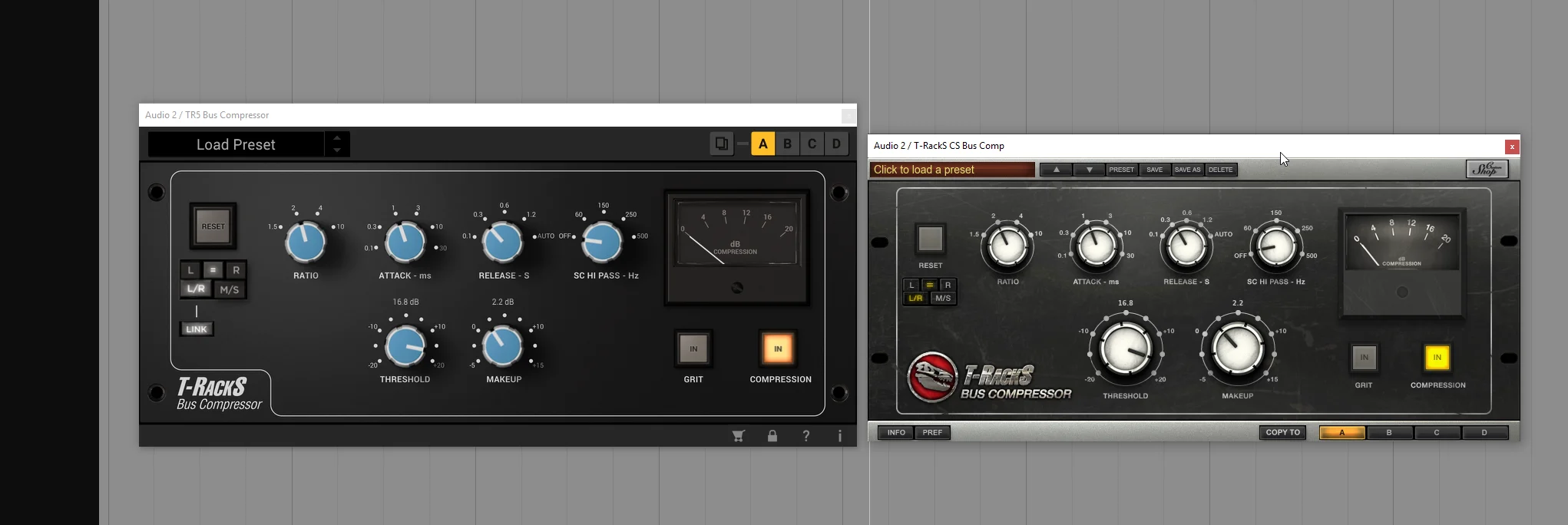
Task: Click the THRESHOLD knob in CS Bus Comp
Action: point(1126,348)
